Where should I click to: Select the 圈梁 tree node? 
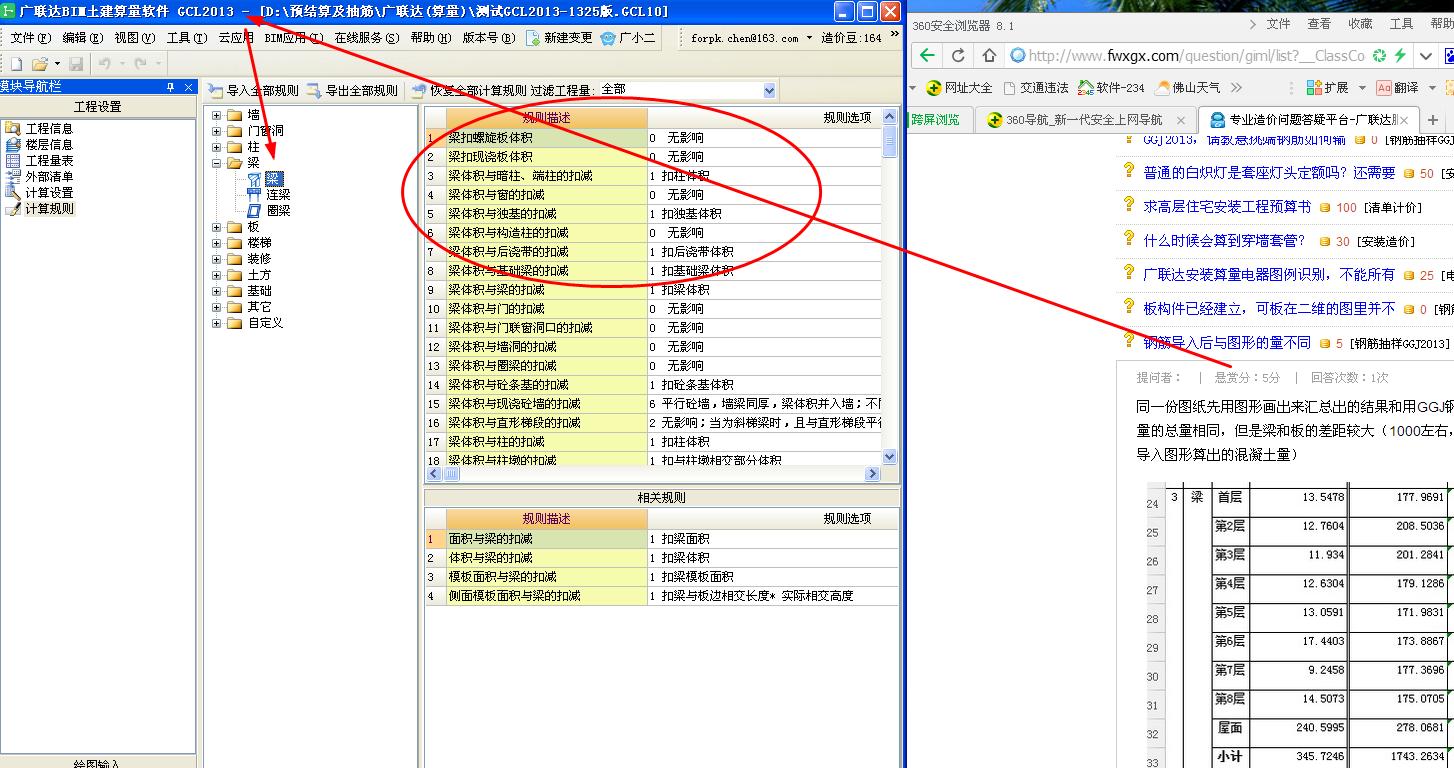pyautogui.click(x=278, y=211)
